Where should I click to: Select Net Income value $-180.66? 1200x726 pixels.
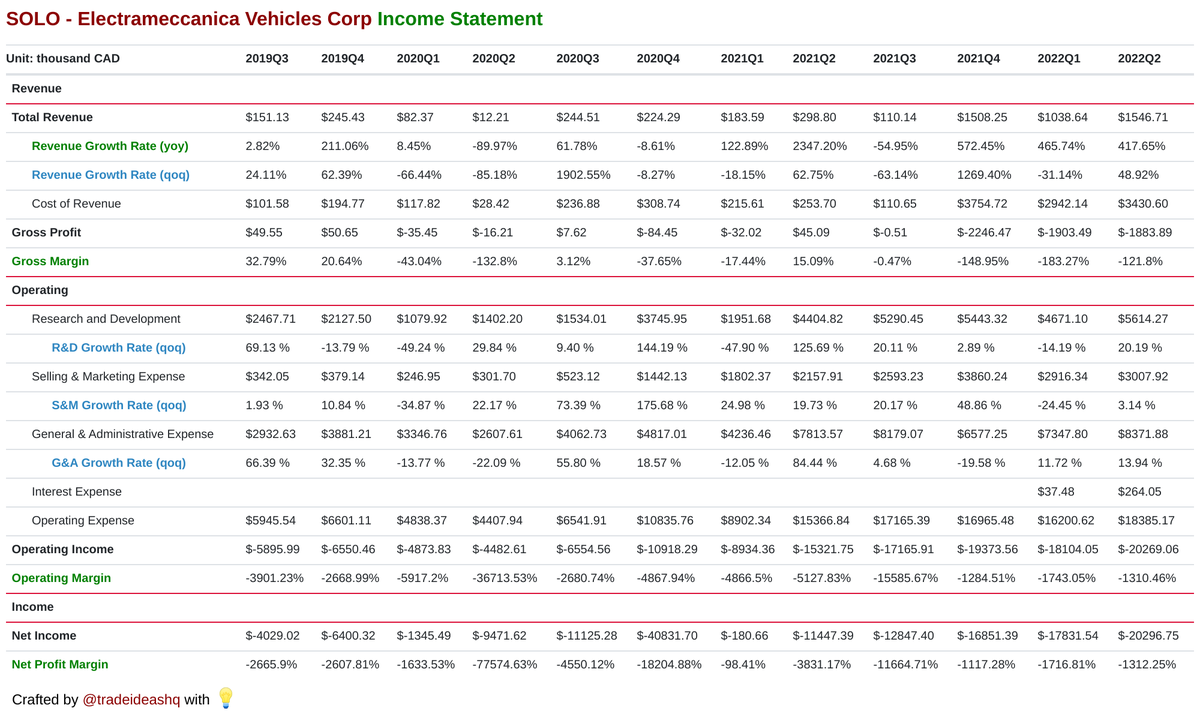pos(745,636)
